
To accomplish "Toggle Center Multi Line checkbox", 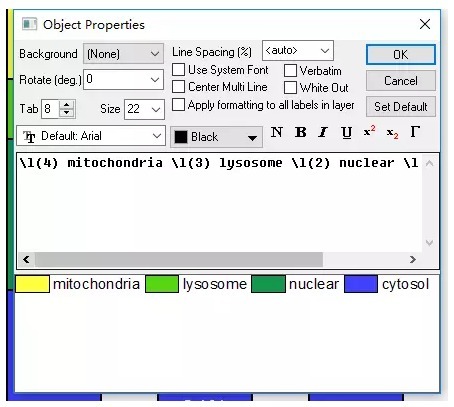I will tap(178, 86).
